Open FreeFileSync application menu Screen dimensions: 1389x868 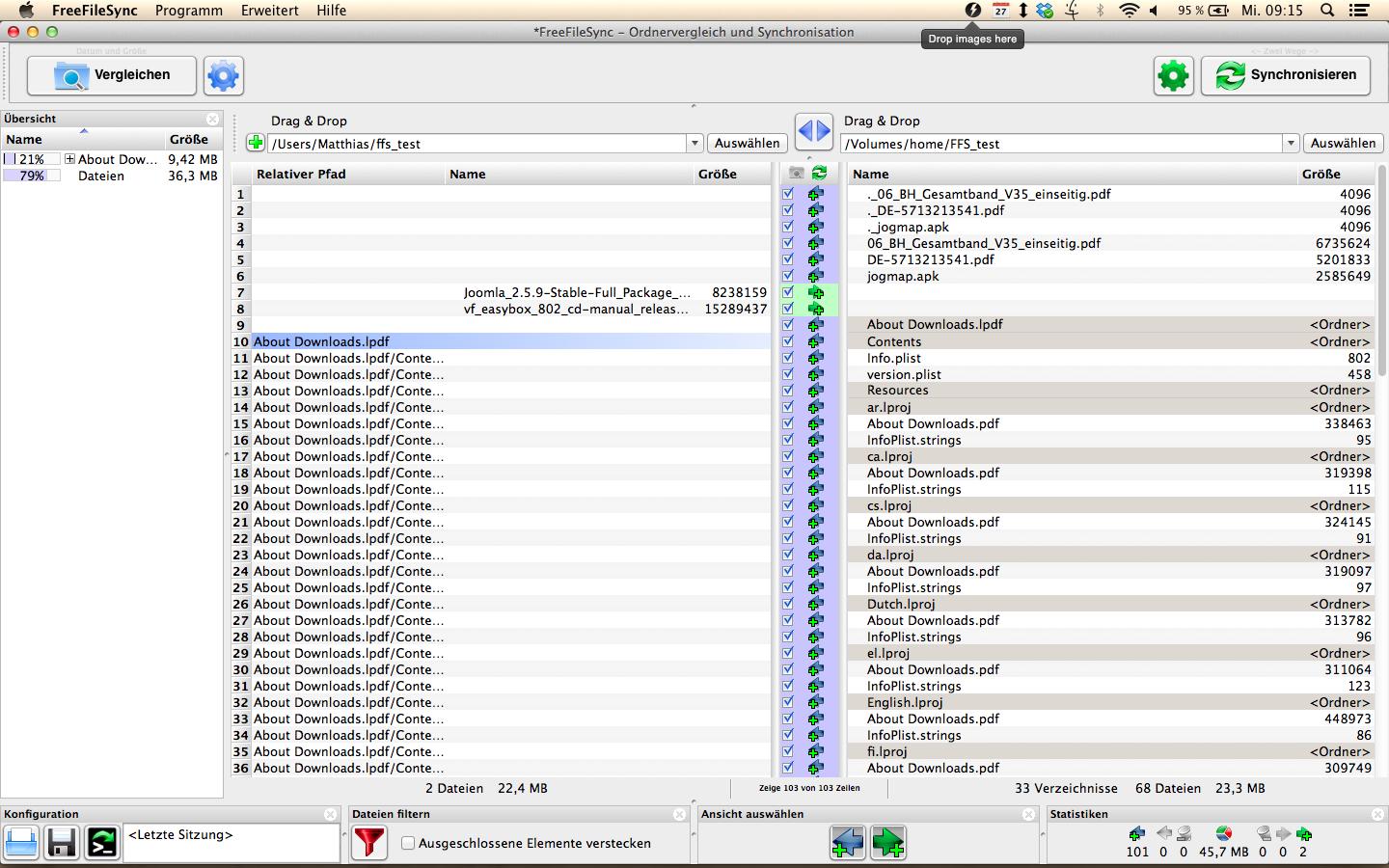(x=95, y=11)
